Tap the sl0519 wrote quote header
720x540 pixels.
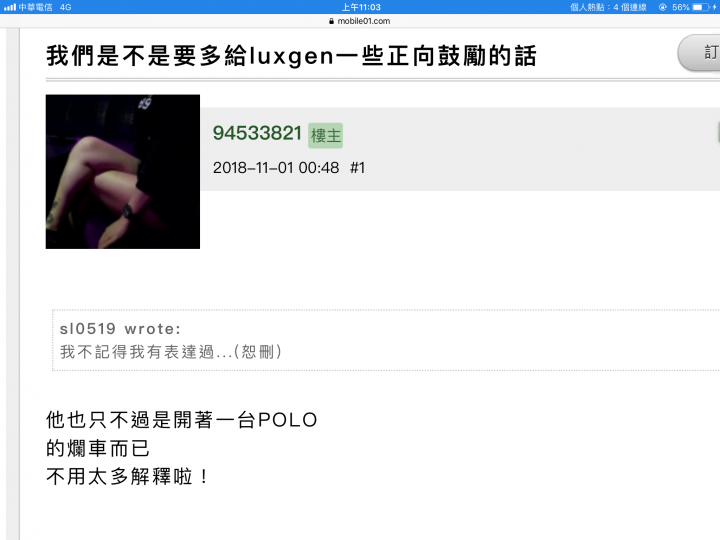click(x=120, y=329)
